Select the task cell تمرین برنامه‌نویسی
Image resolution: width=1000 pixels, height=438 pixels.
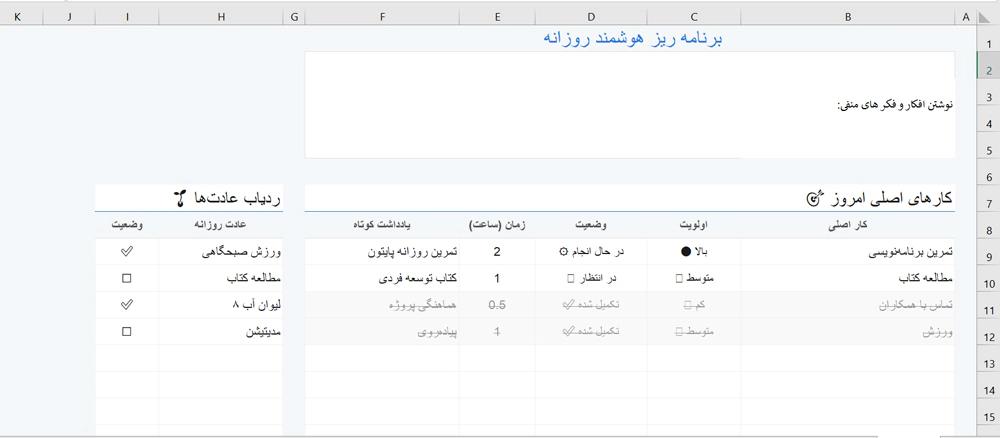(848, 252)
